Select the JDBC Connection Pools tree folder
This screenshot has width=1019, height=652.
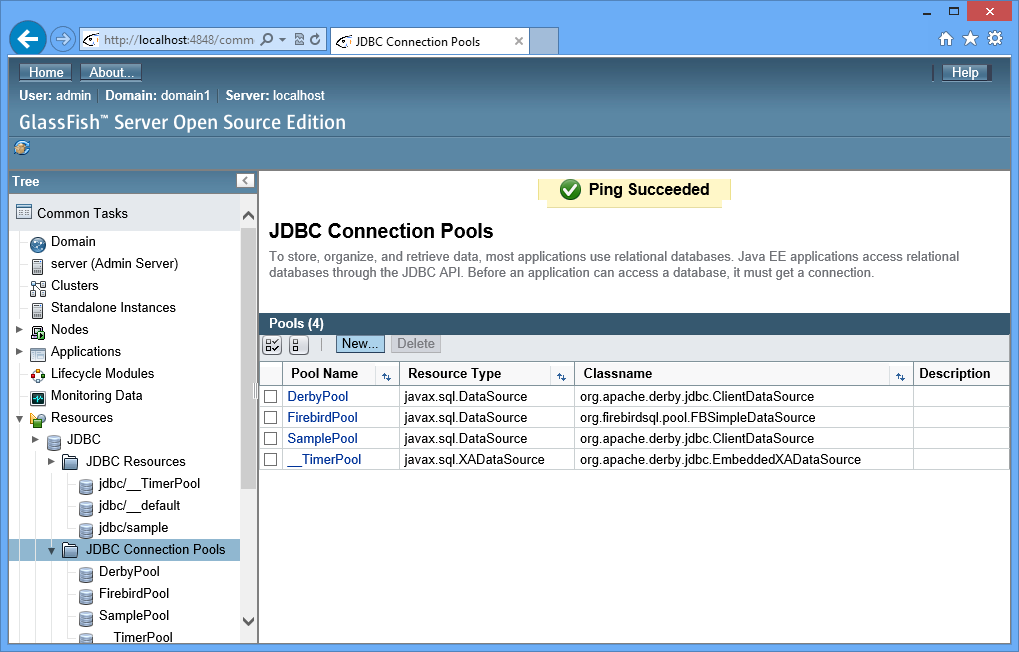point(155,550)
